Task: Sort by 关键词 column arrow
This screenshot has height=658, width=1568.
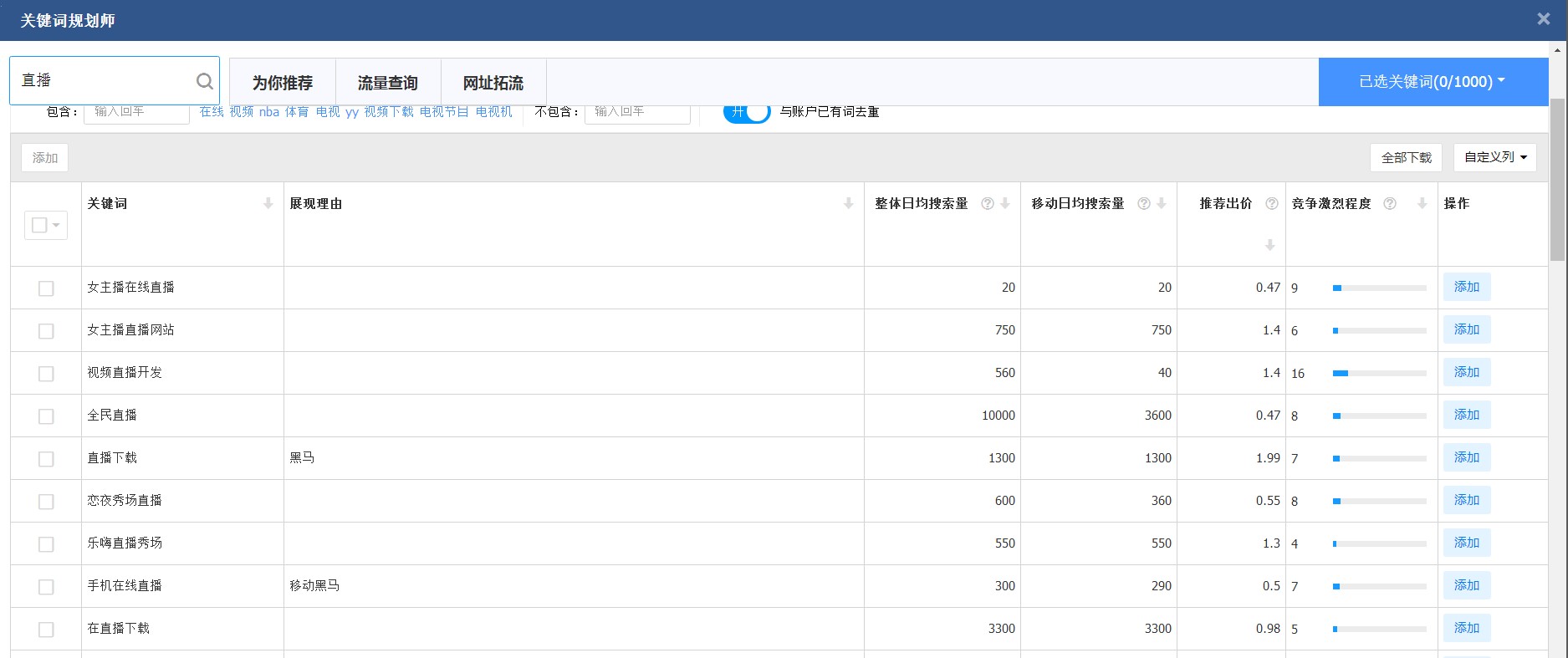Action: click(268, 203)
